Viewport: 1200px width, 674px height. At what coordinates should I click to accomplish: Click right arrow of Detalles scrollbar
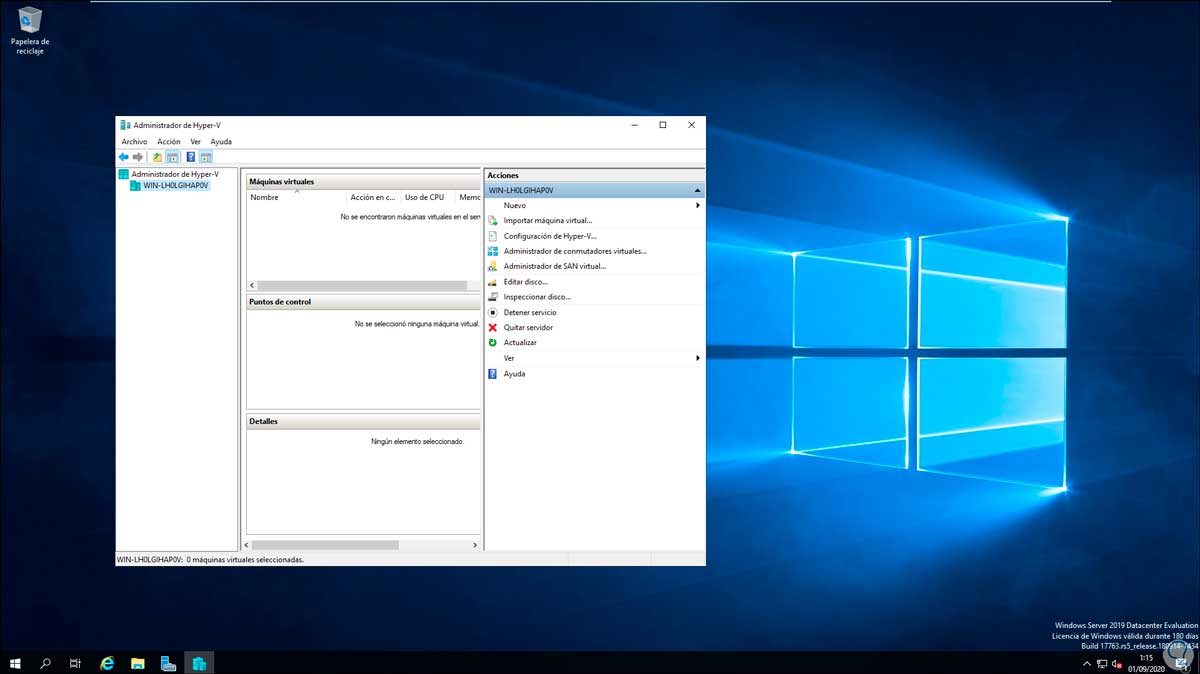pyautogui.click(x=475, y=545)
